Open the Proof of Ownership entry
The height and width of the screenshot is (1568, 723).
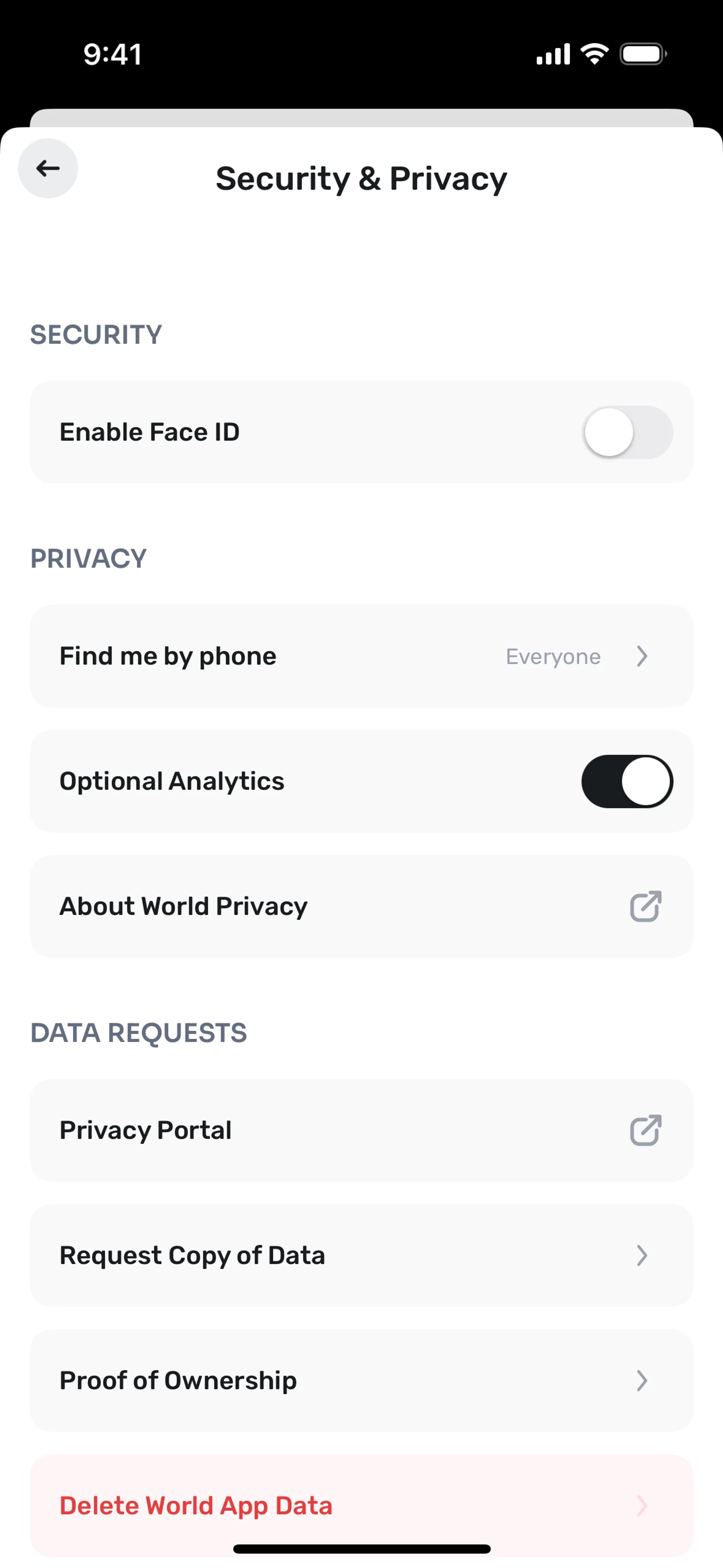pyautogui.click(x=178, y=1380)
